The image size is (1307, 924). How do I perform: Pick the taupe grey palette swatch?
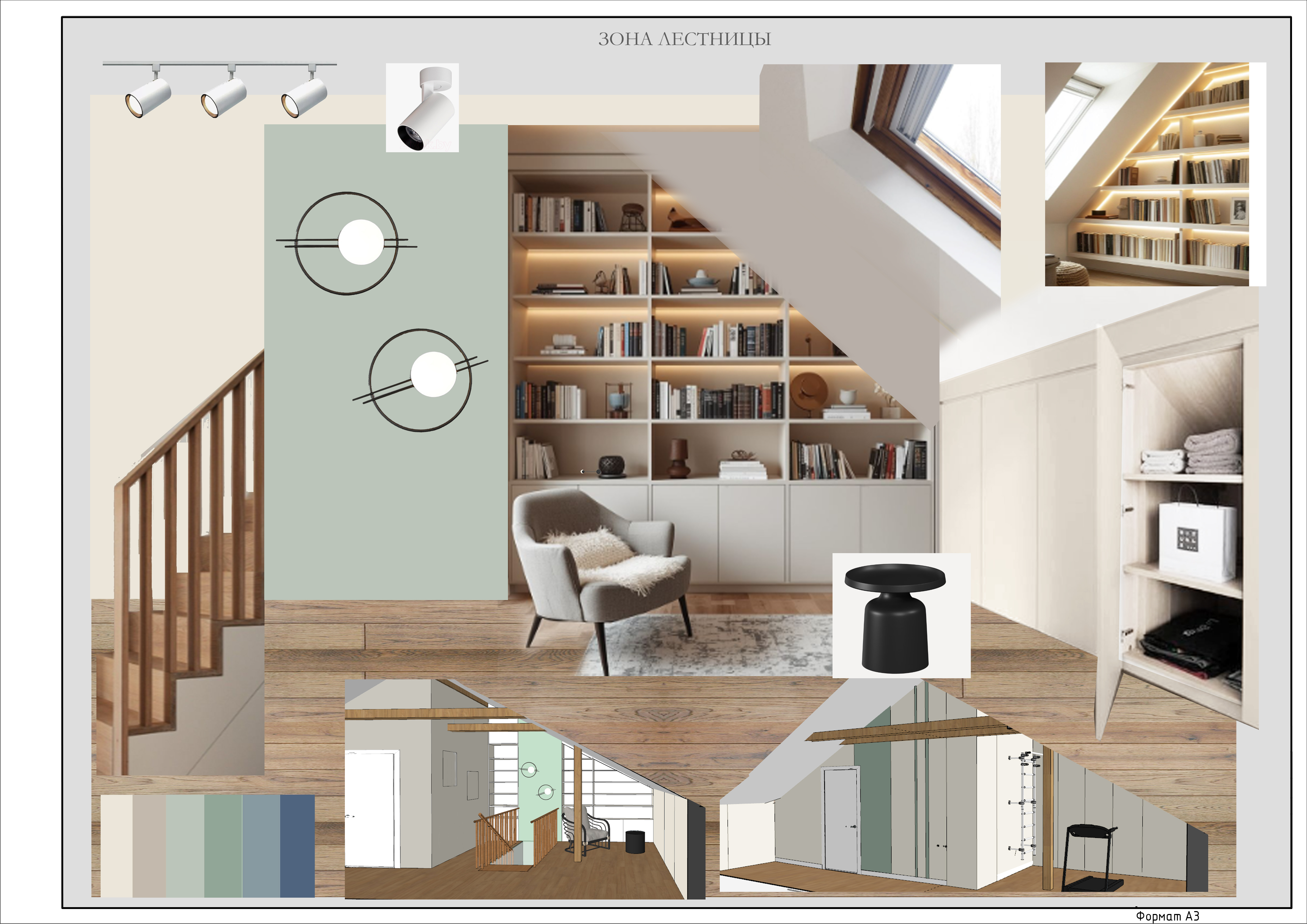click(150, 846)
